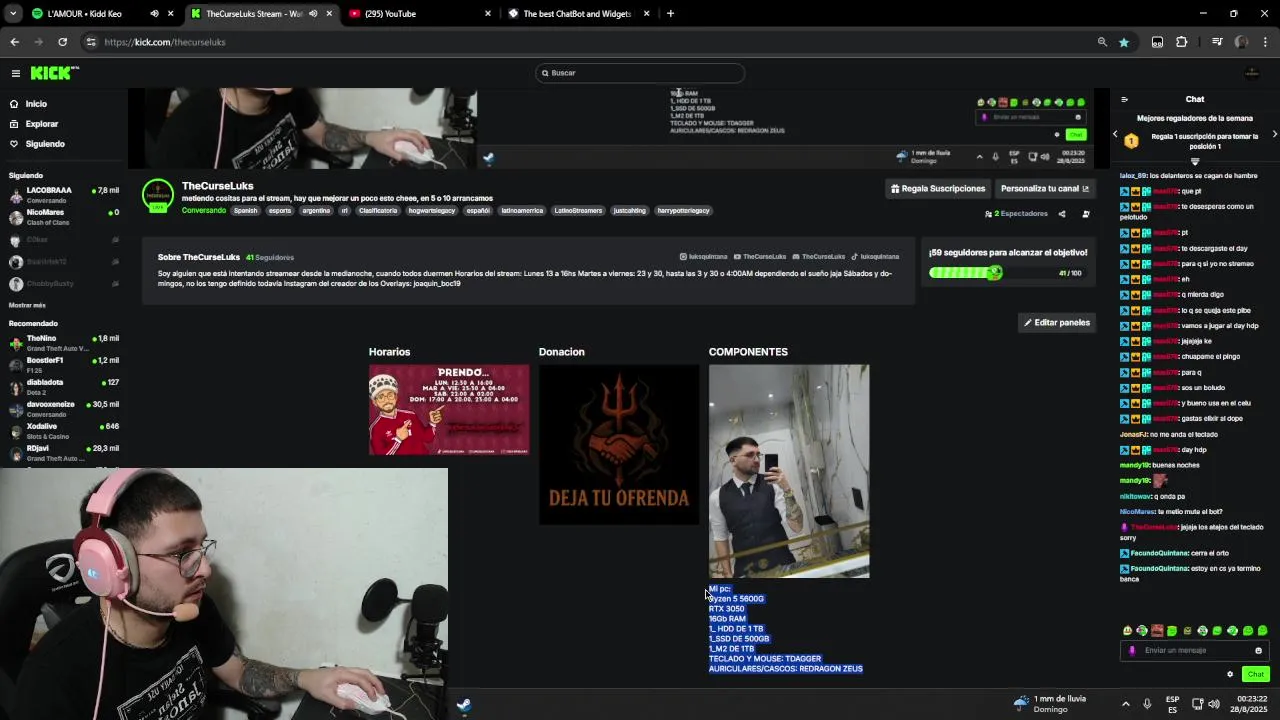1280x720 pixels.
Task: Show hidden system tray icons
Action: (1125, 704)
